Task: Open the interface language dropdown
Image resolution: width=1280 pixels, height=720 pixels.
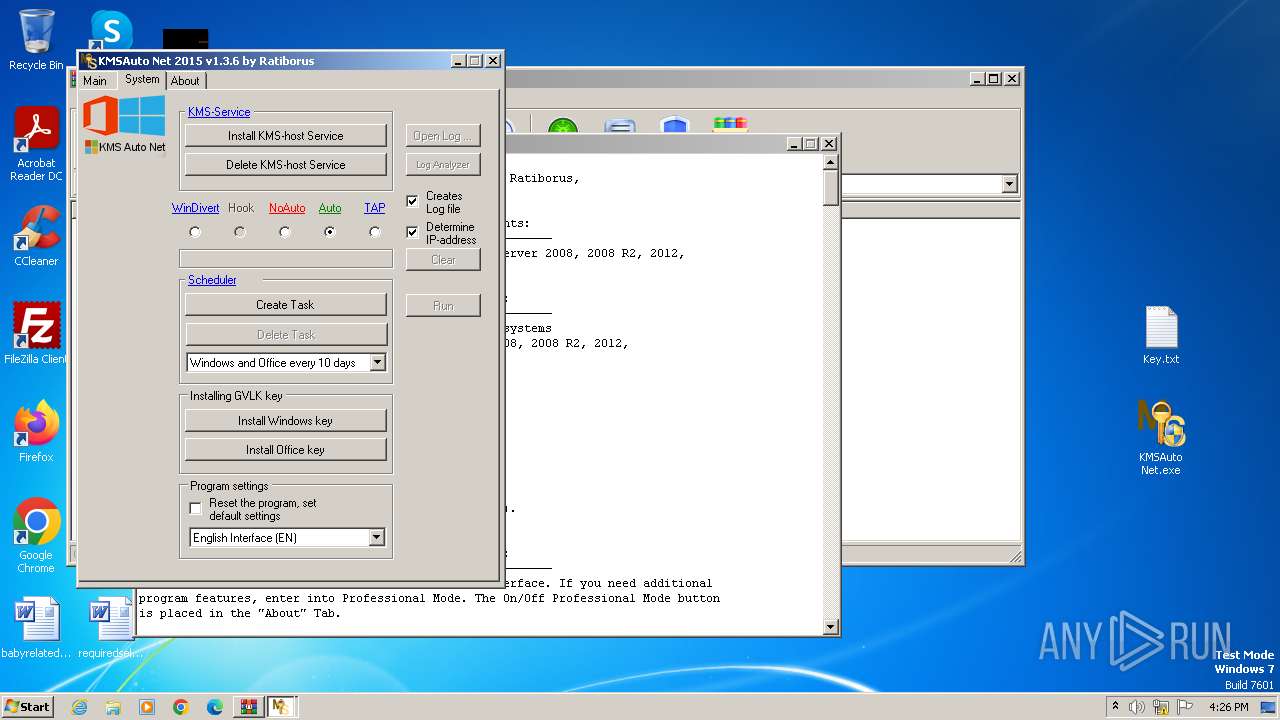Action: (x=376, y=538)
